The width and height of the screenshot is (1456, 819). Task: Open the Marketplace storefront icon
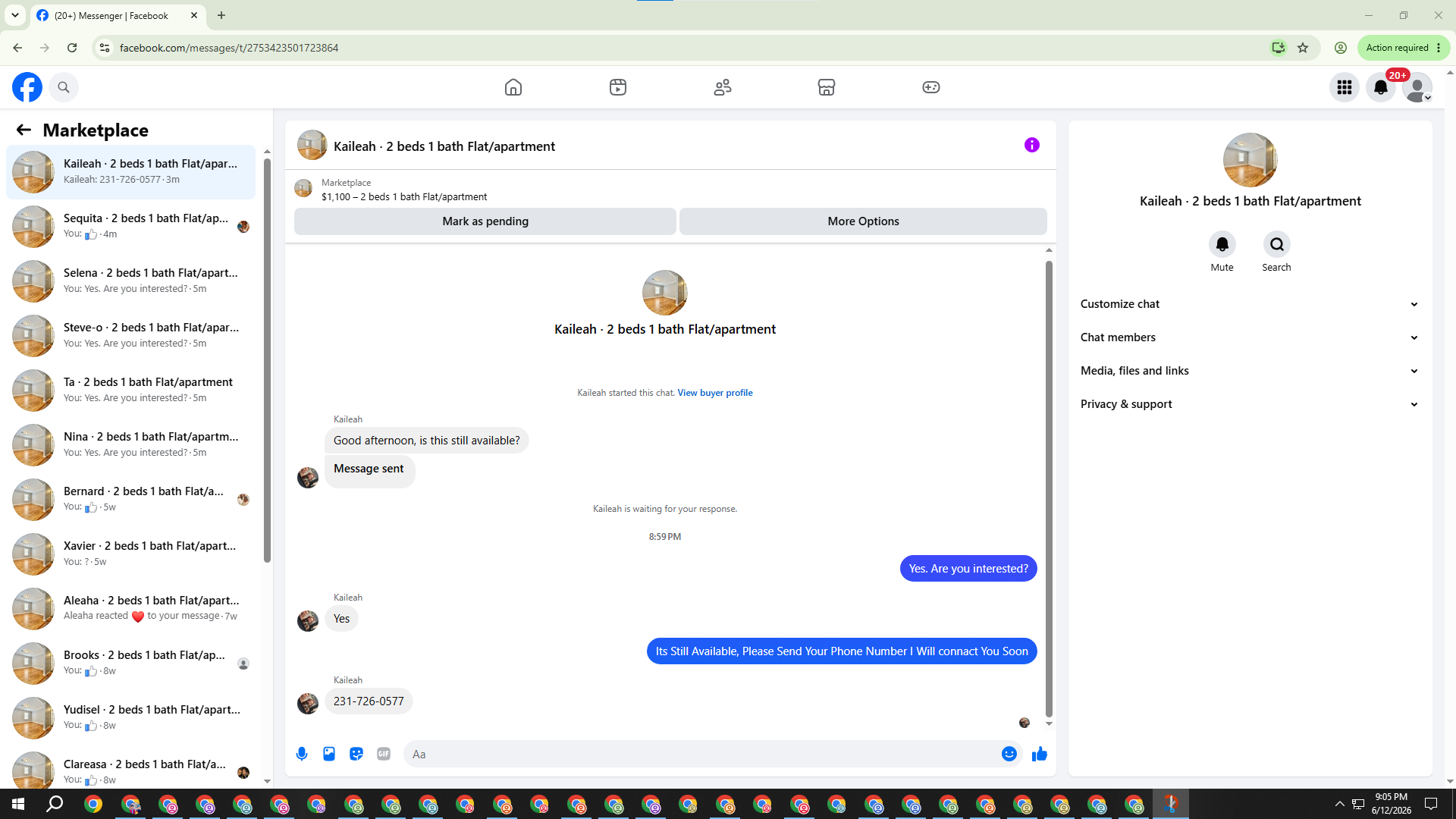tap(827, 87)
